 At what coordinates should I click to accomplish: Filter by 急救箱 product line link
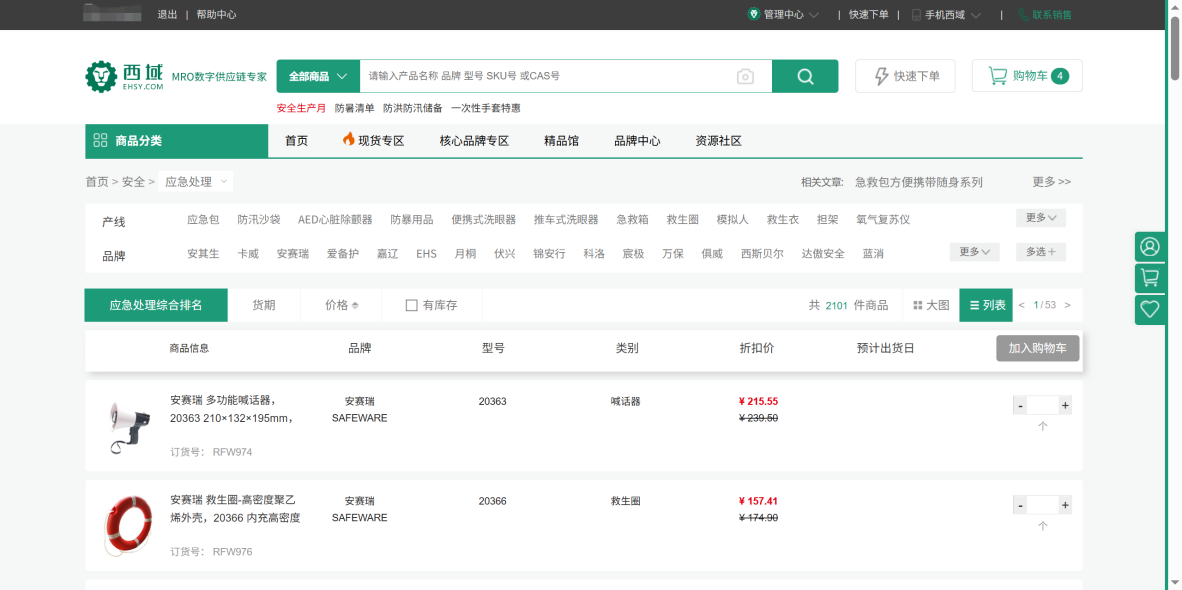[x=632, y=220]
